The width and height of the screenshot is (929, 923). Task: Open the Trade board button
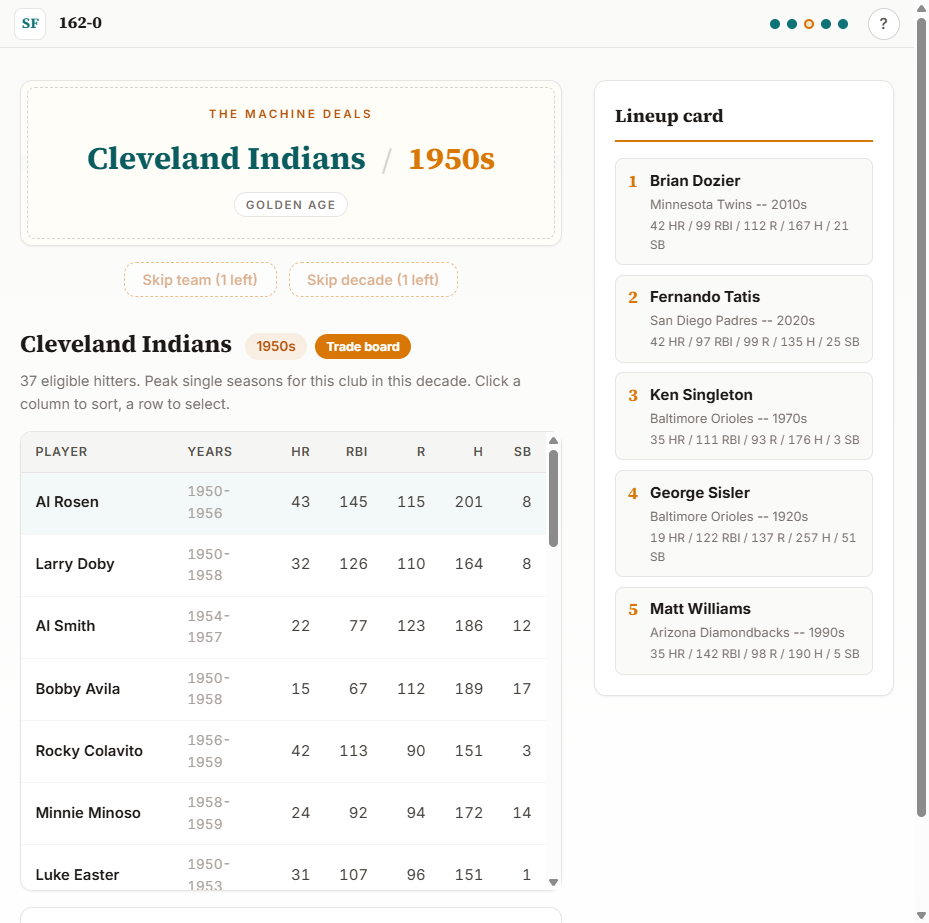[x=363, y=347]
